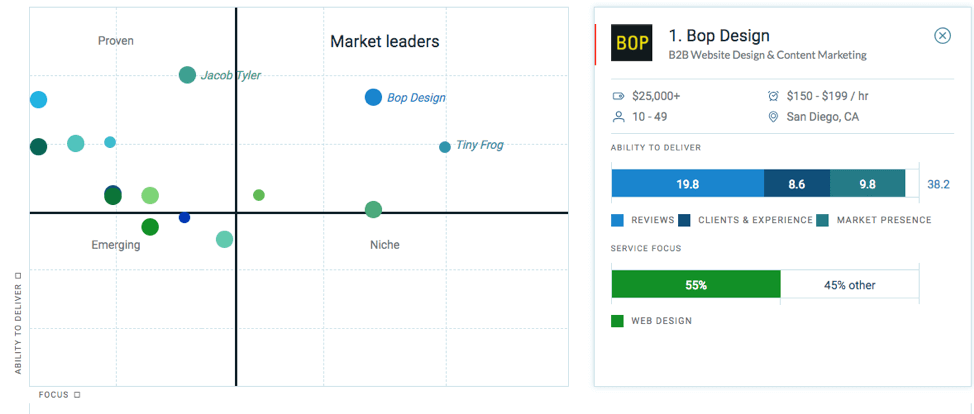Select the small dark blue dot on horizontal axis
The width and height of the screenshot is (974, 414).
184,218
